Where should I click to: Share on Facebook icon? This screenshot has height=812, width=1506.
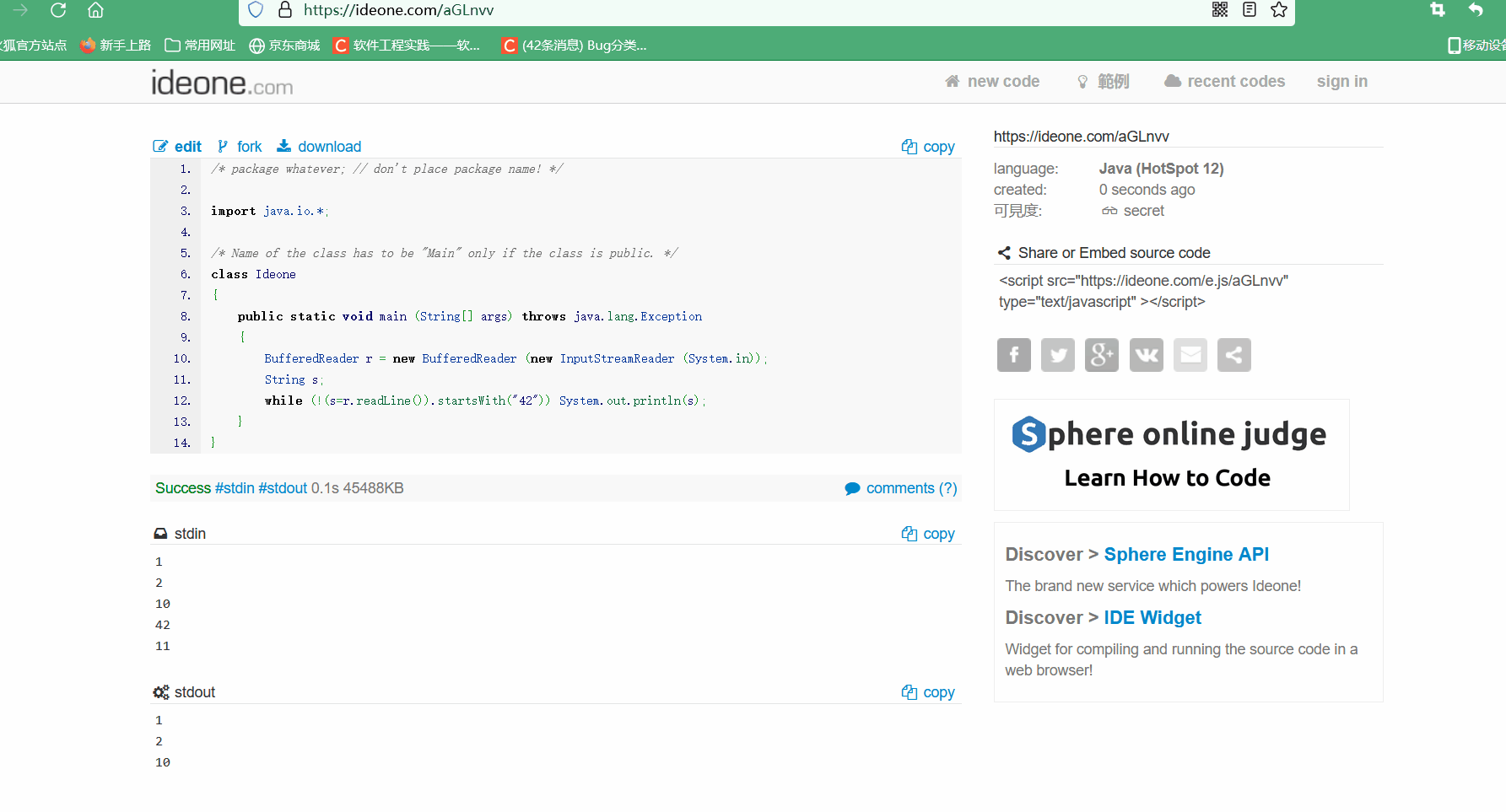pos(1014,355)
